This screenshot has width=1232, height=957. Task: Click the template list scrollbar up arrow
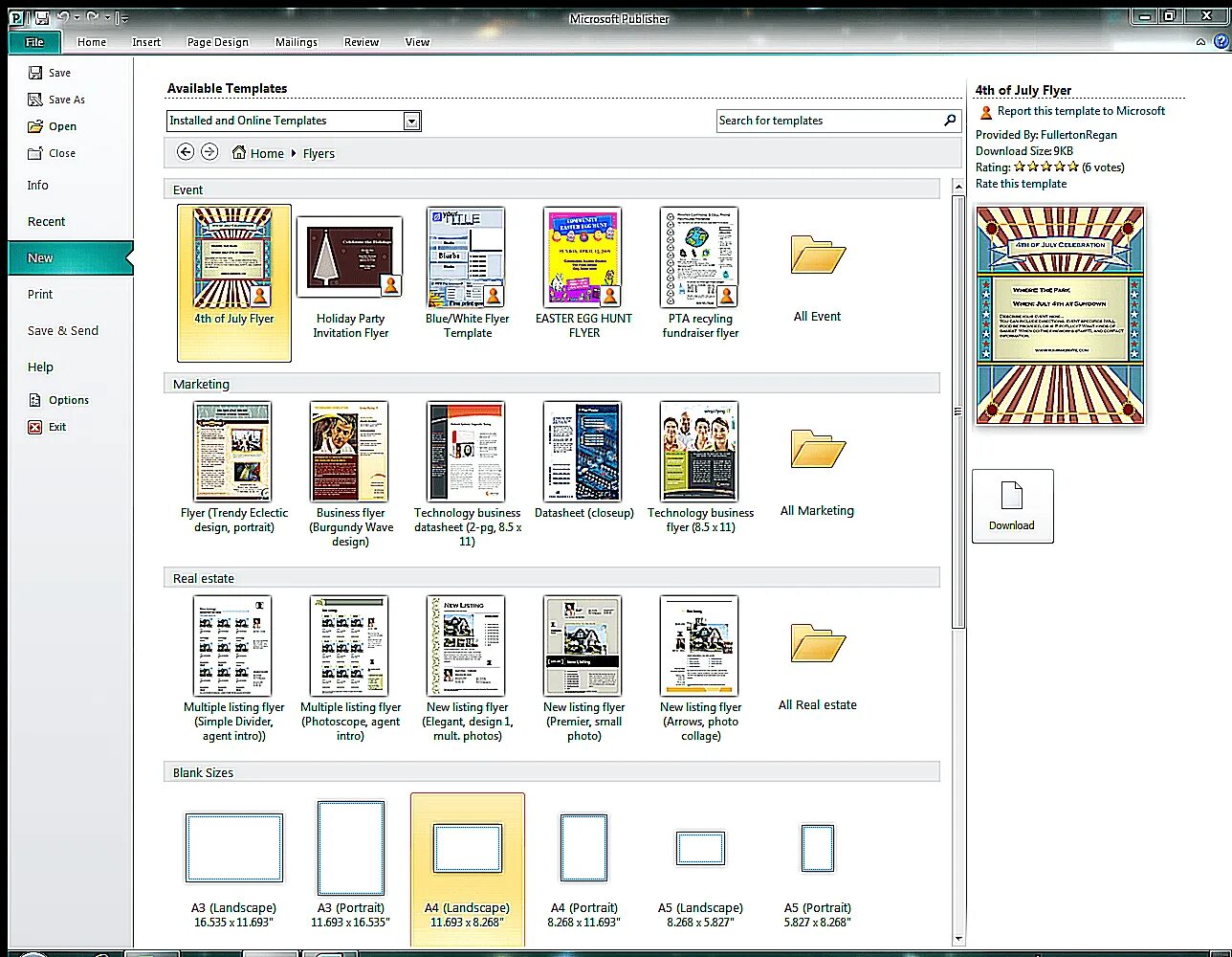click(958, 186)
